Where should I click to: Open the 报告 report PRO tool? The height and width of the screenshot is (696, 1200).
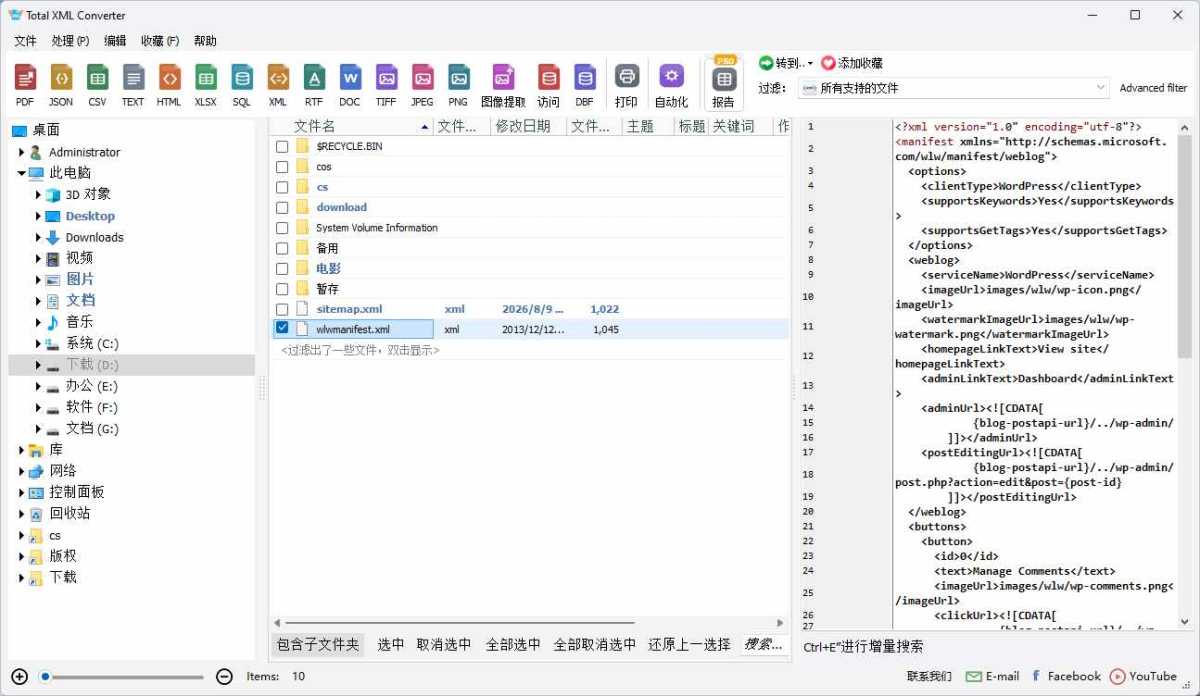[724, 84]
